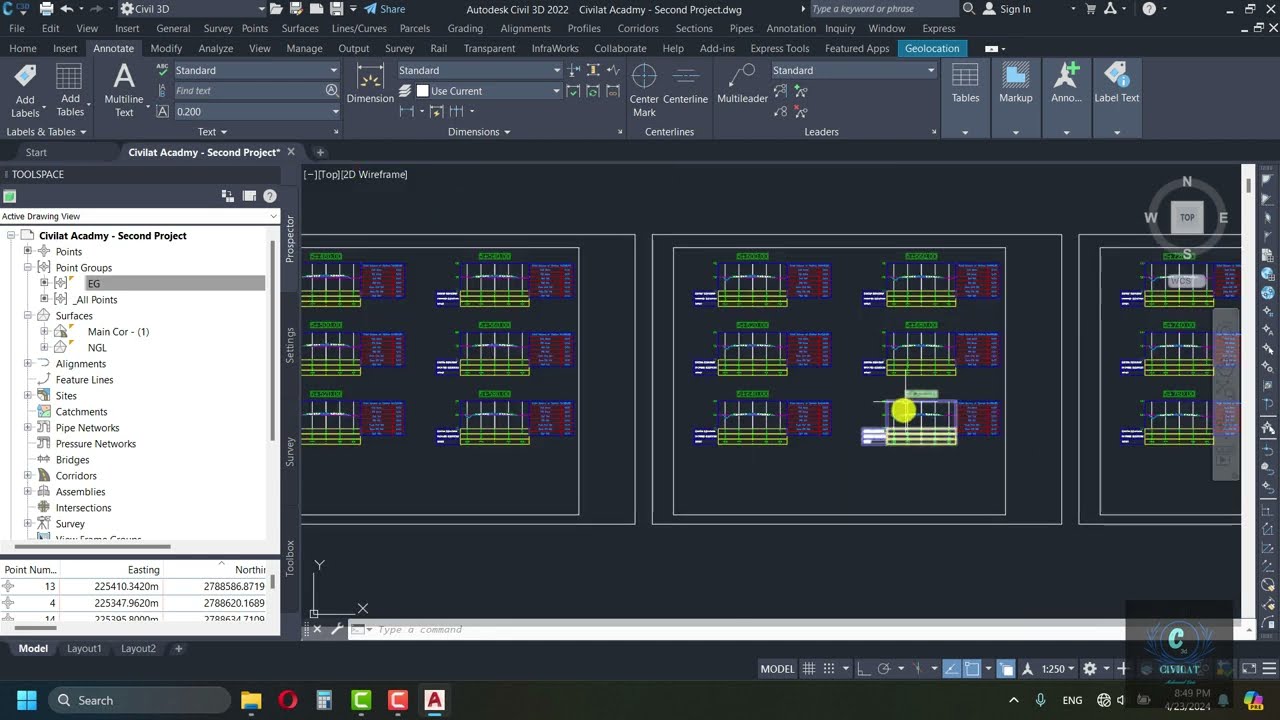Select the EG point group
The image size is (1280, 720).
click(x=94, y=283)
